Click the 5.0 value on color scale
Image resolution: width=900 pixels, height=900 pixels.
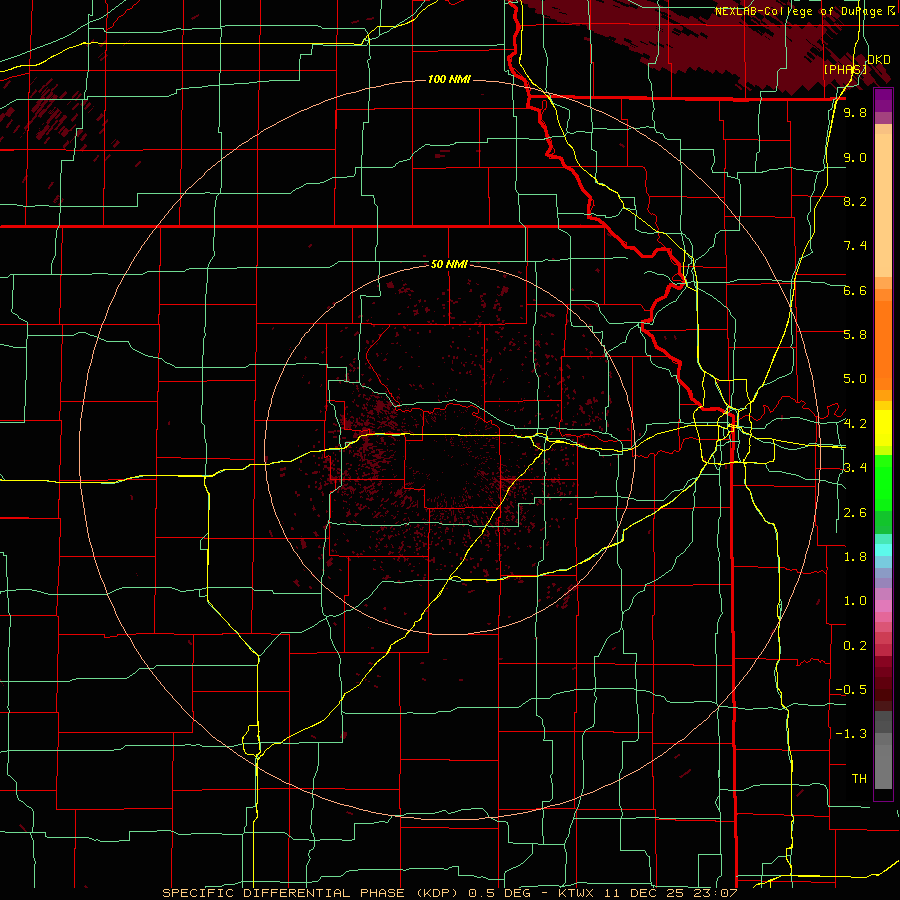coord(855,379)
